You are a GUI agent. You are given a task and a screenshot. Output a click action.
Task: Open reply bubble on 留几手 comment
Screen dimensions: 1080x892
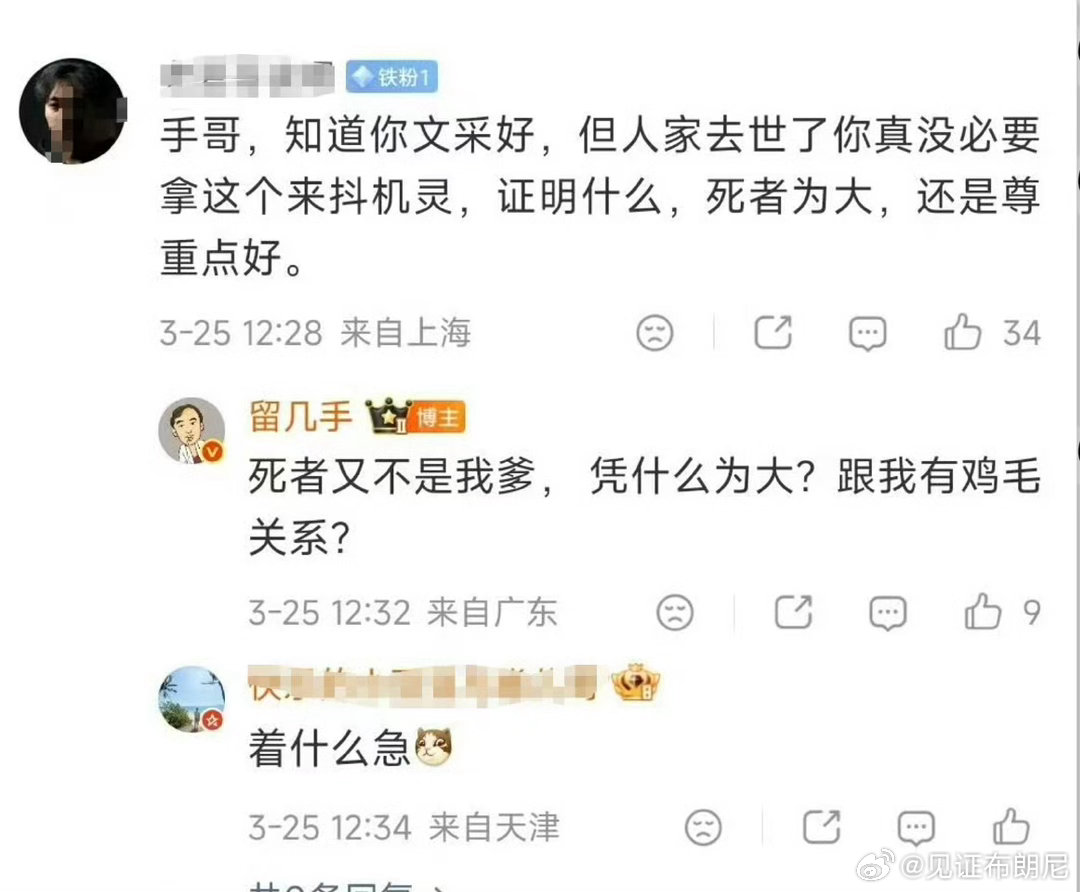click(x=887, y=613)
